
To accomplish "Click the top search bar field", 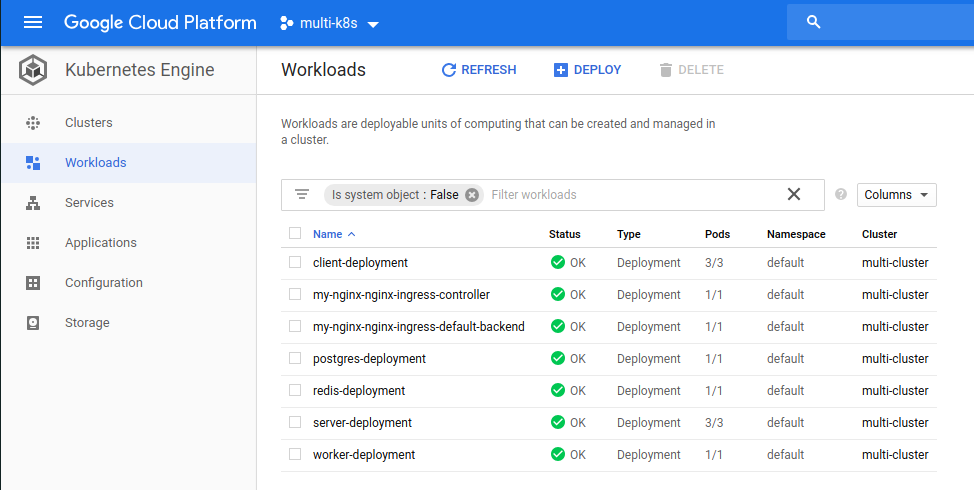I will 880,22.
